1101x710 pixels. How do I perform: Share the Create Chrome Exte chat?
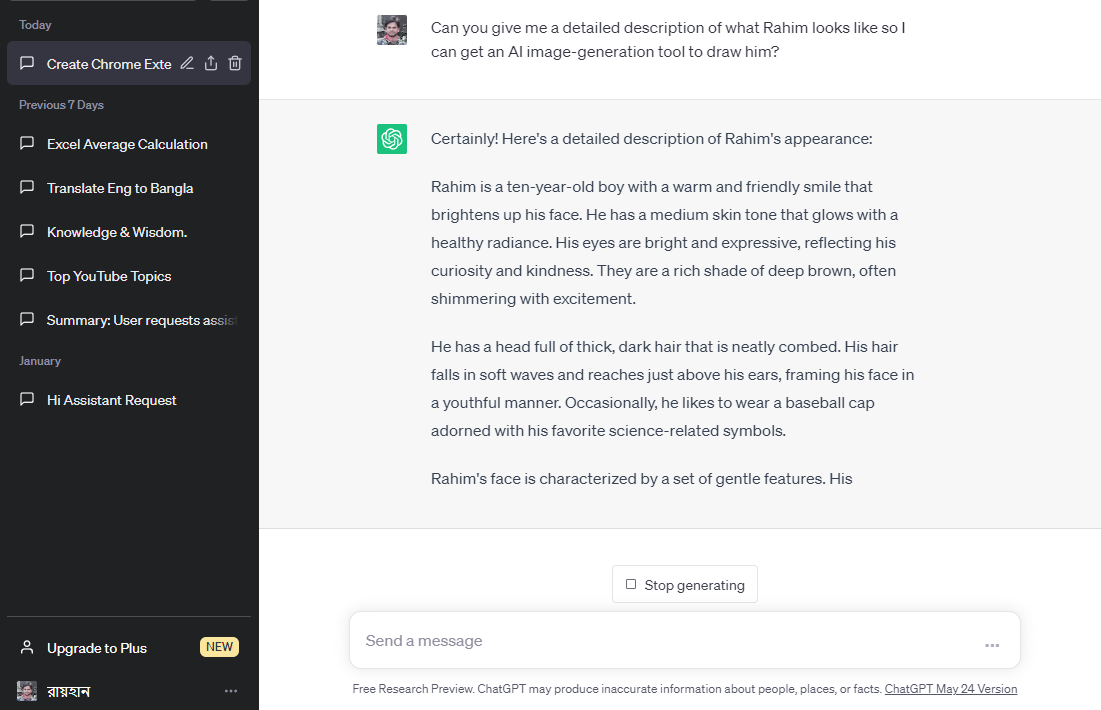[x=211, y=64]
